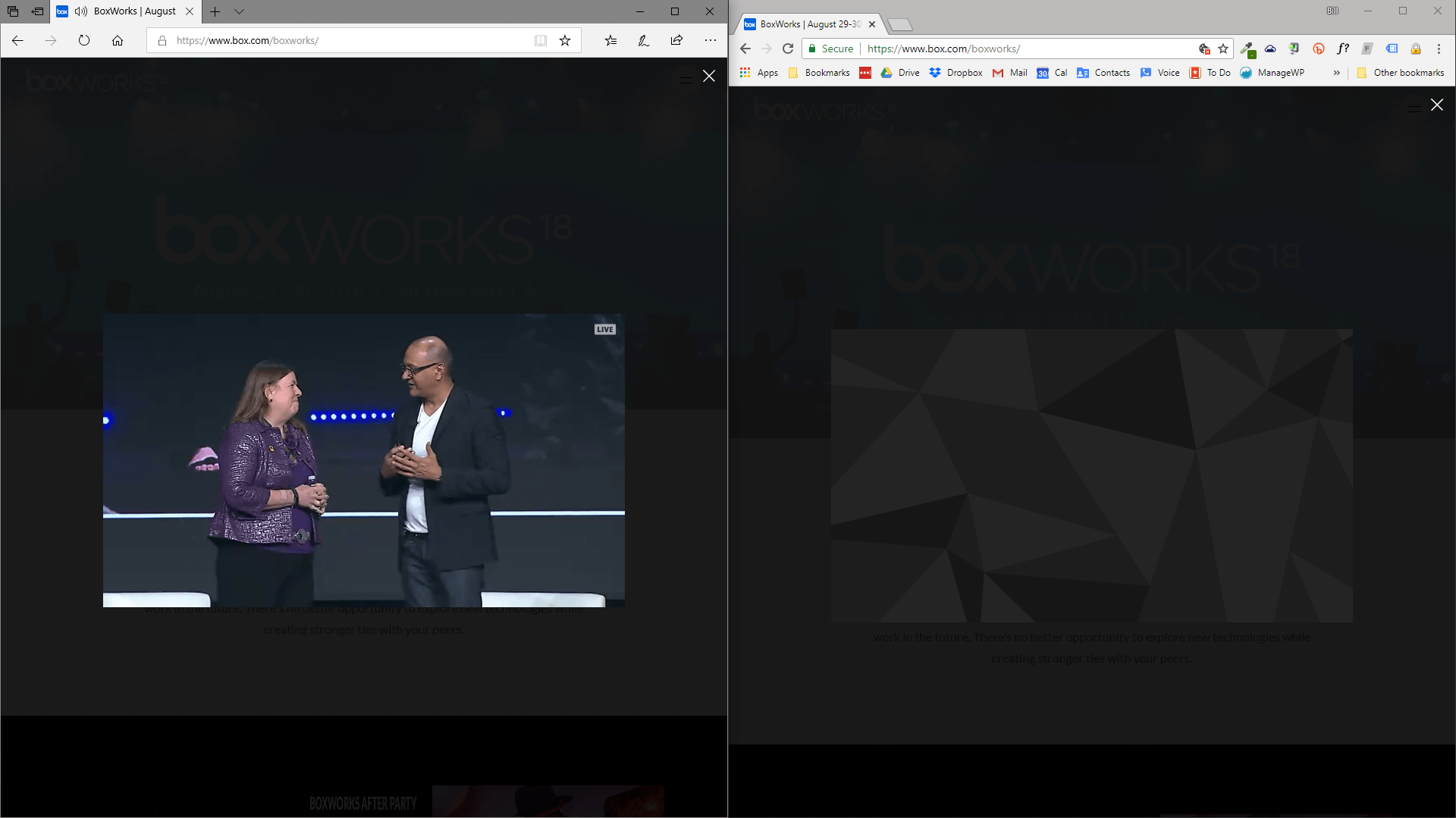Click the yellow padlock extension icon

(x=1416, y=49)
